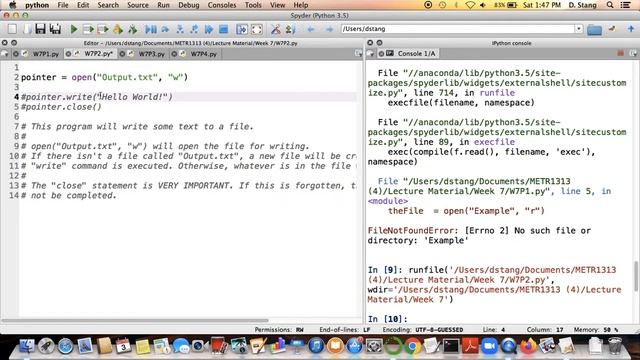Viewport: 640px width, 360px height.
Task: Step out / run until return icon
Action: (x=194, y=29)
